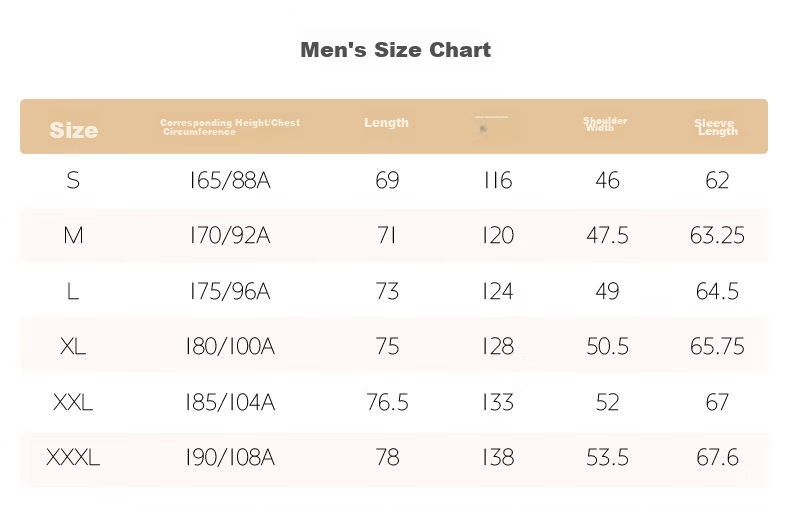790x518 pixels.
Task: Click the 128 value in XL row
Action: (498, 347)
